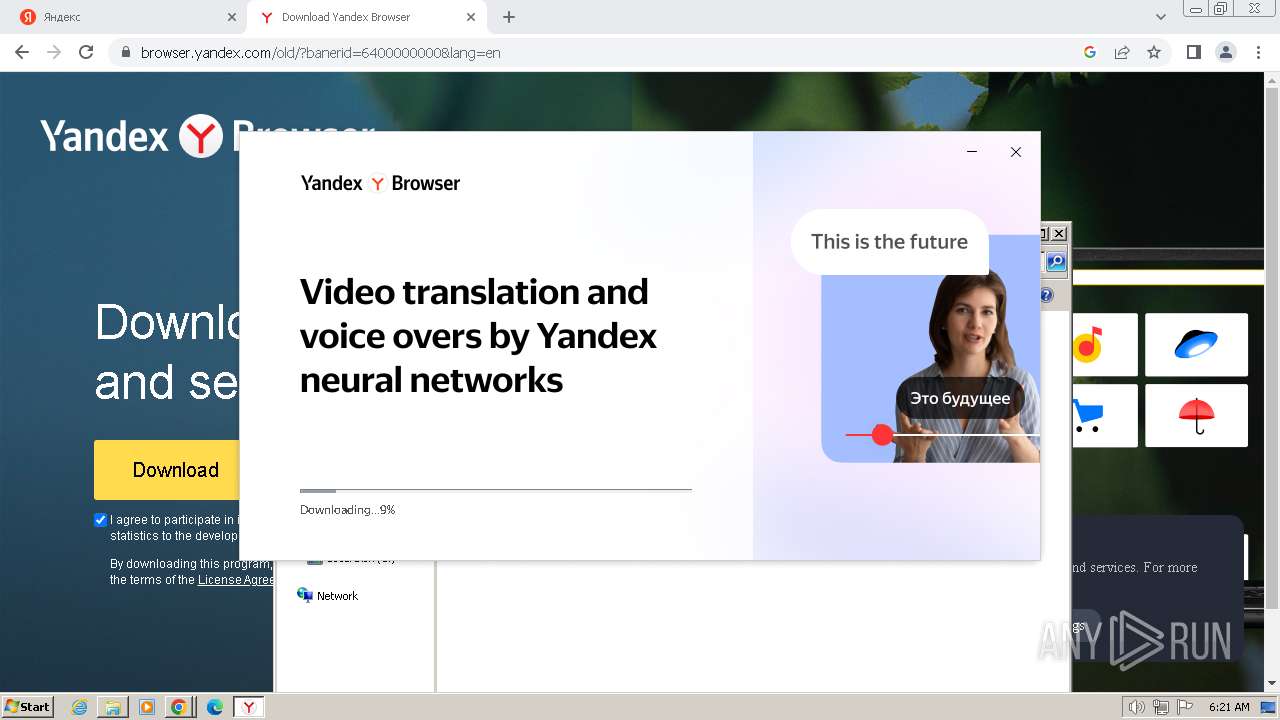
Task: Click the 'This is the future' bubble
Action: pos(889,242)
